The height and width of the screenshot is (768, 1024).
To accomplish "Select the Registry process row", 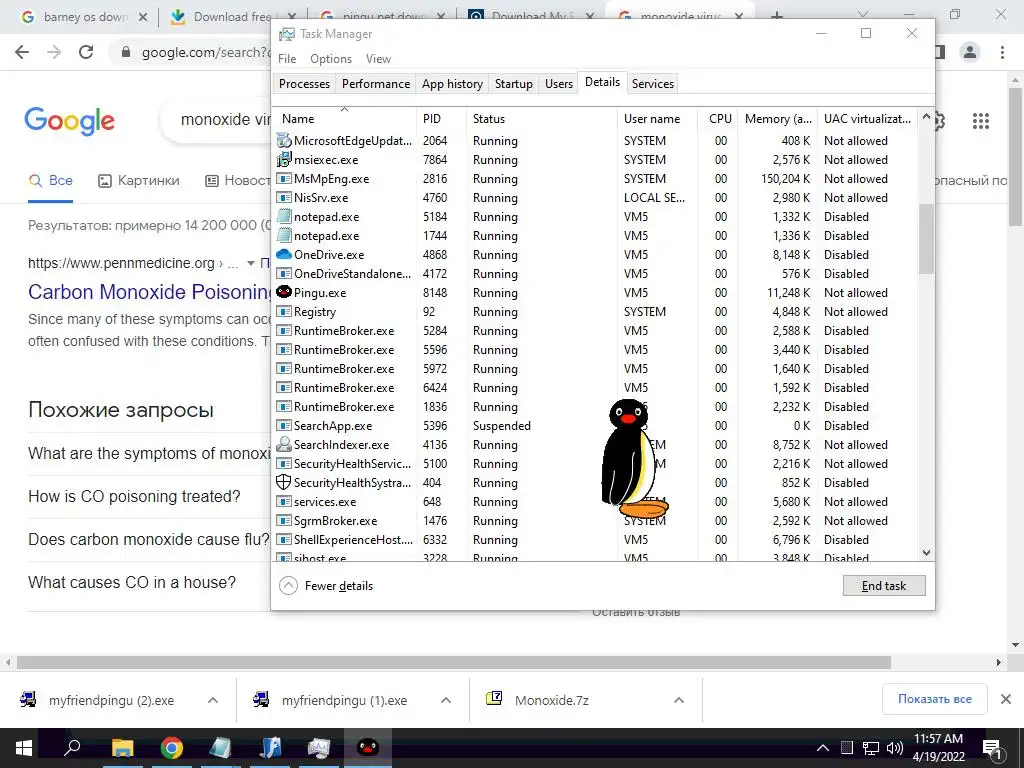I will coord(596,312).
